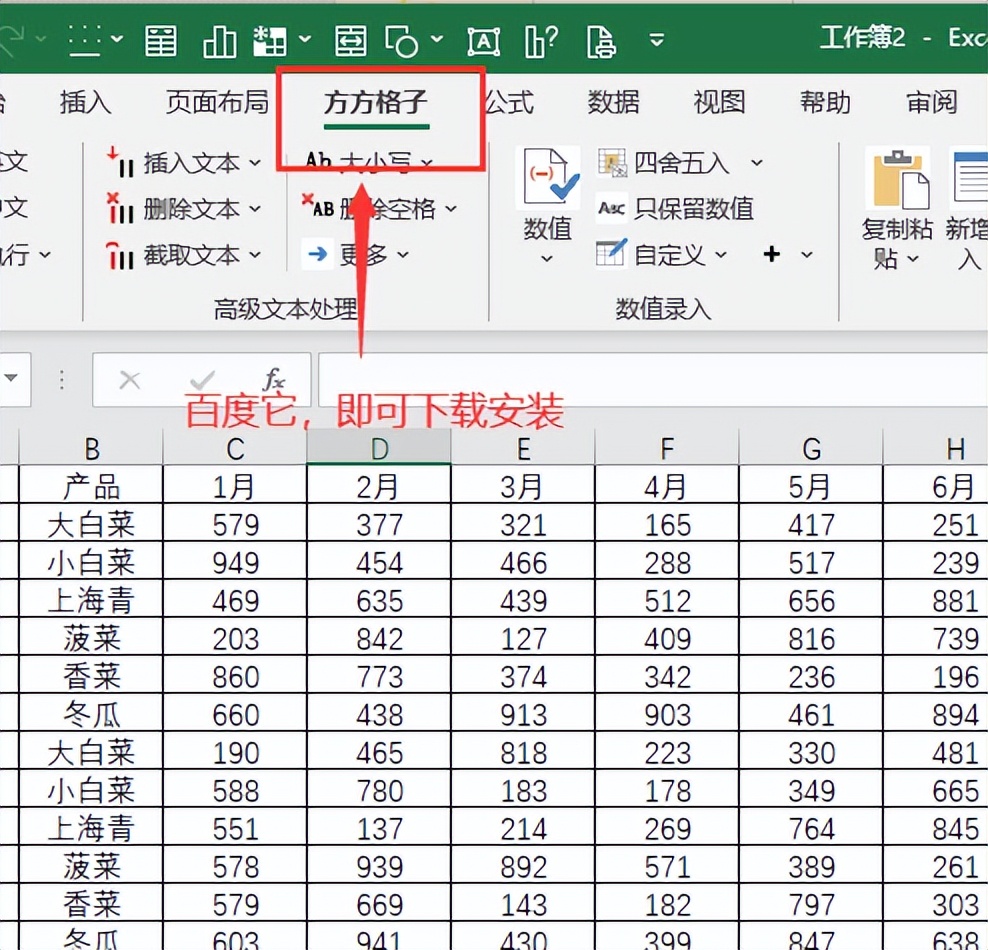Click the 四舍五入 icon
Viewport: 988px width, 950px height.
612,163
